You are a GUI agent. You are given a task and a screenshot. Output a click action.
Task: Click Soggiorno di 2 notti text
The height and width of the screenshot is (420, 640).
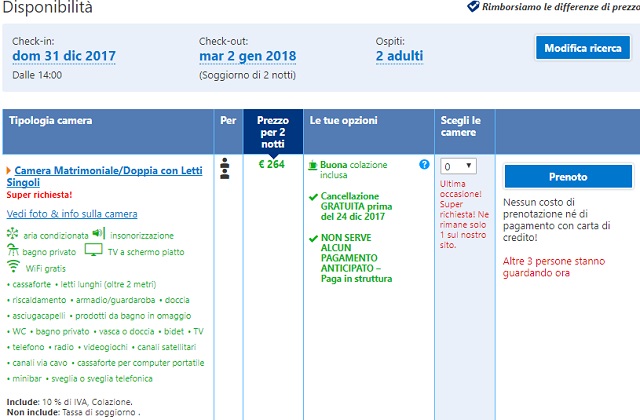(x=247, y=75)
